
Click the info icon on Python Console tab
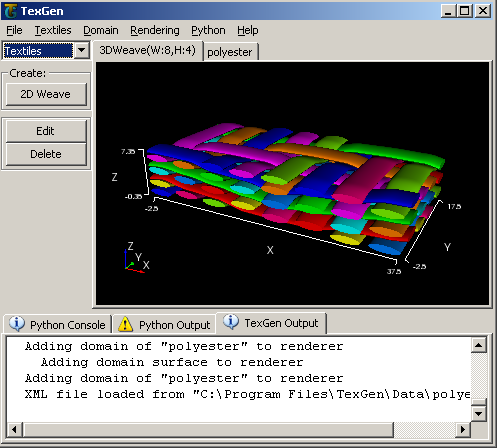(17, 323)
